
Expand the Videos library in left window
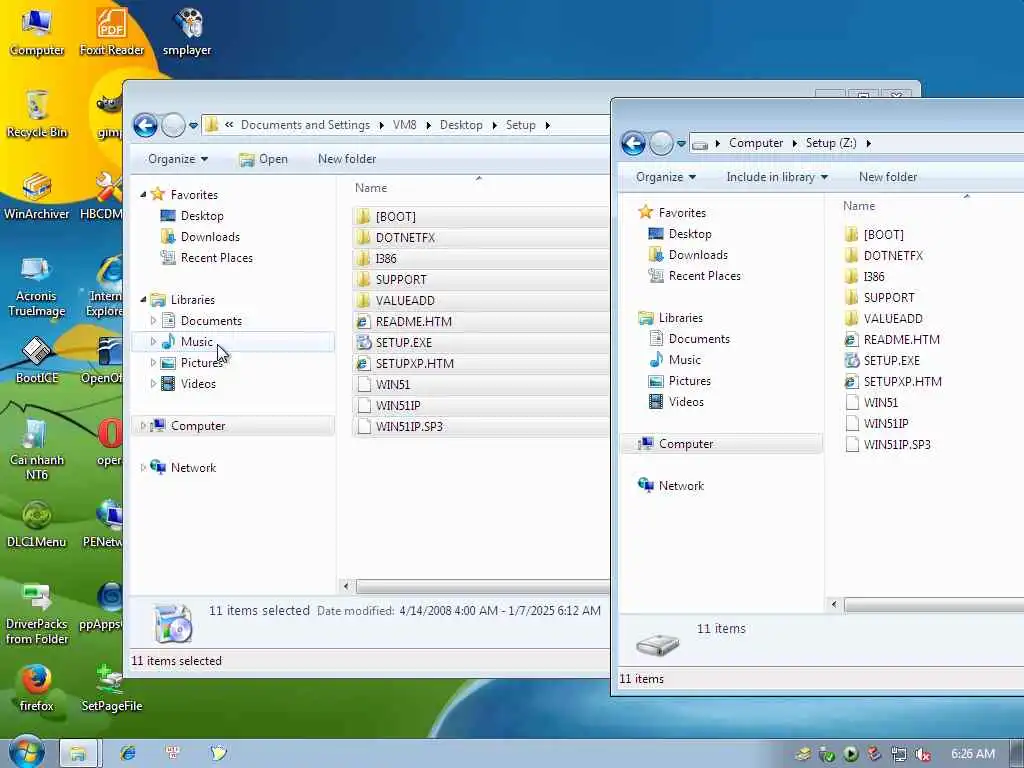(153, 384)
